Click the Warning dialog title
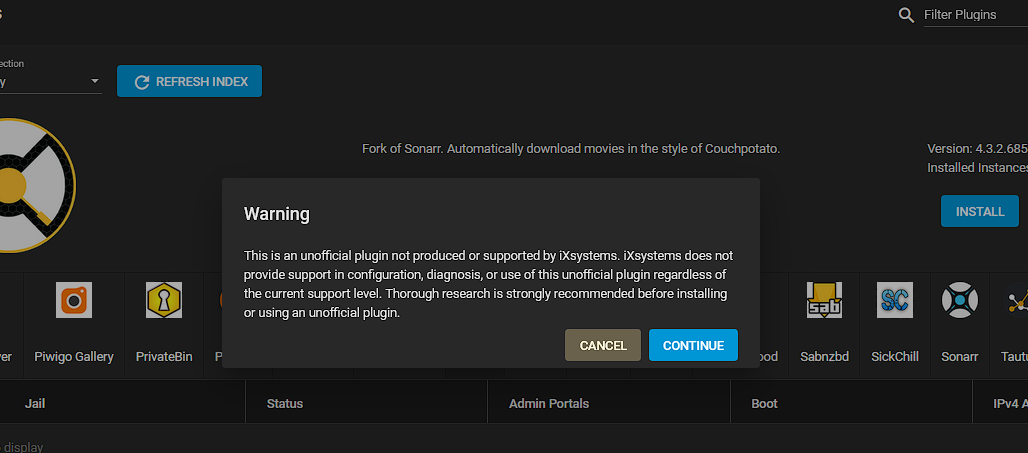Image resolution: width=1028 pixels, height=453 pixels. [x=277, y=214]
